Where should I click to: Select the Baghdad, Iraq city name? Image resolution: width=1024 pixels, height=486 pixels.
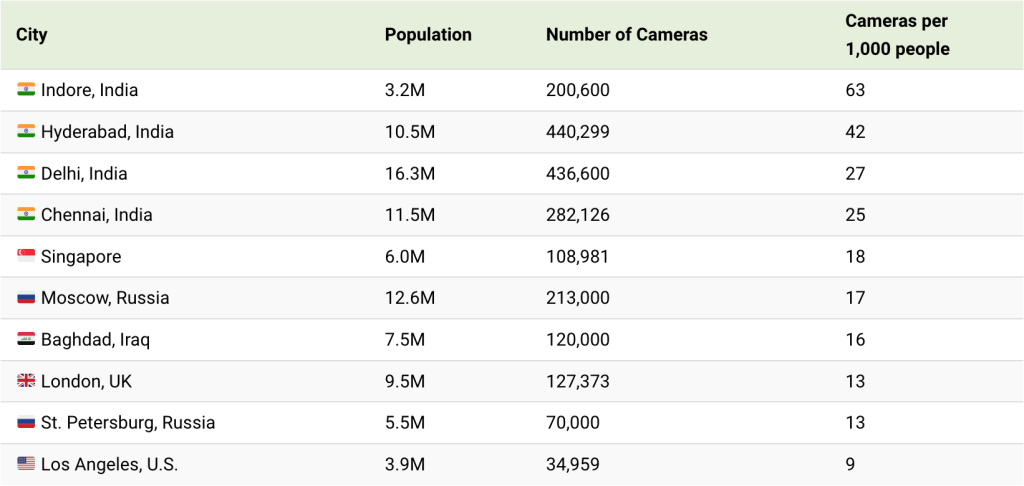(x=95, y=340)
